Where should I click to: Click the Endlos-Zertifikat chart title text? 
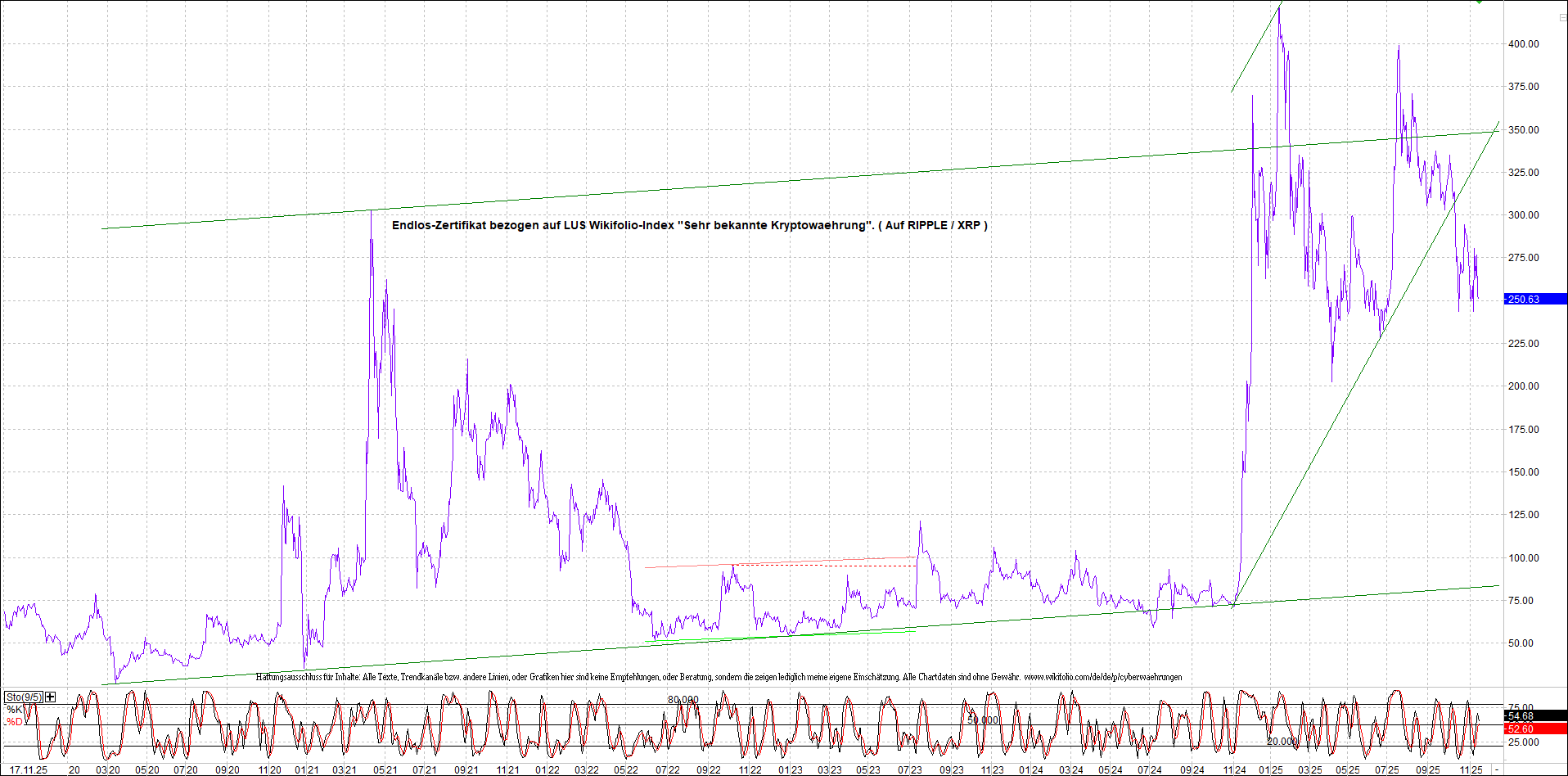689,225
